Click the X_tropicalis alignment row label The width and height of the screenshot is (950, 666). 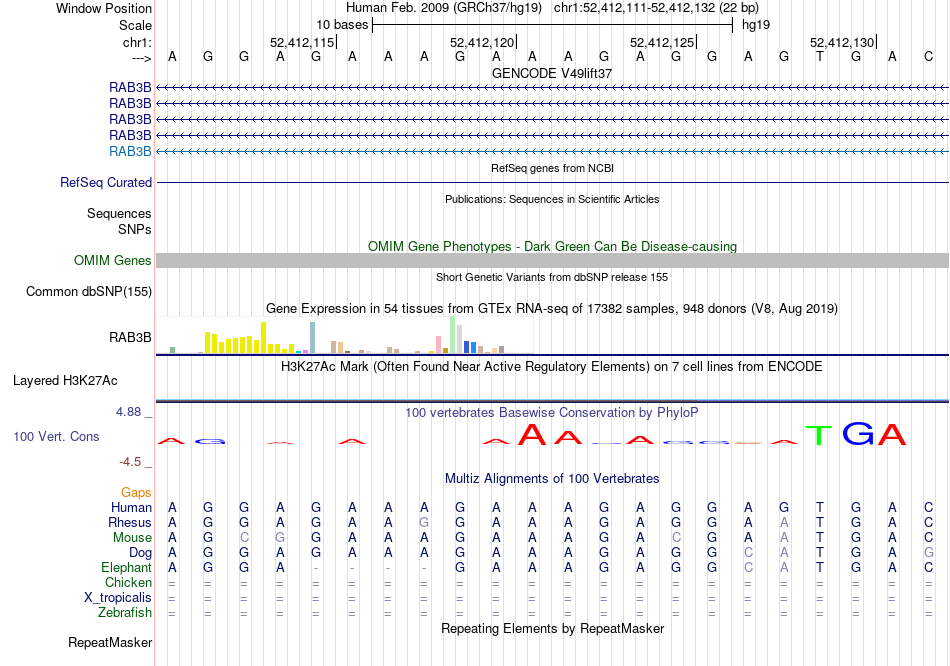[118, 598]
